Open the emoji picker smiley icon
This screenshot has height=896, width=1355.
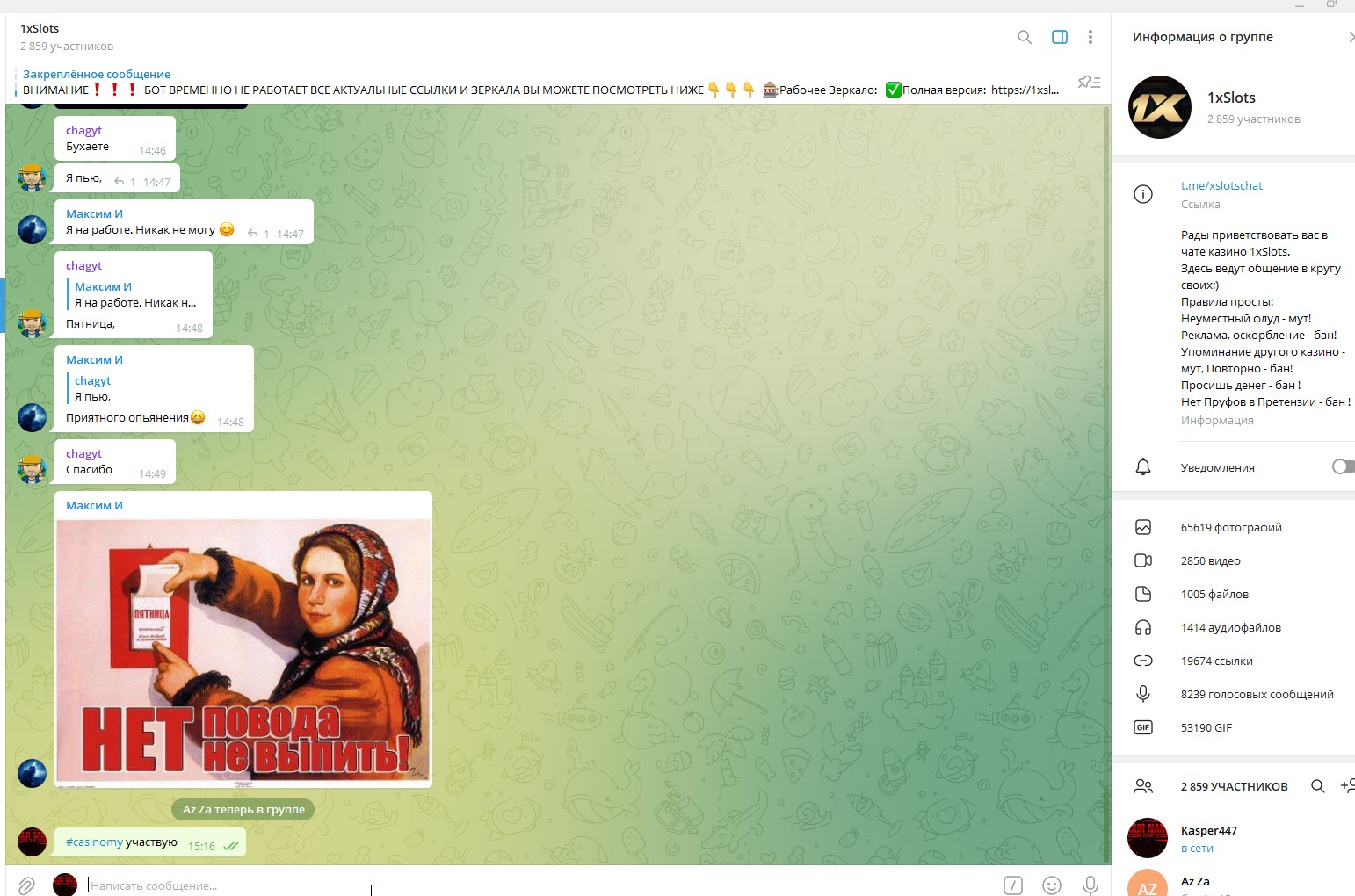tap(1052, 885)
